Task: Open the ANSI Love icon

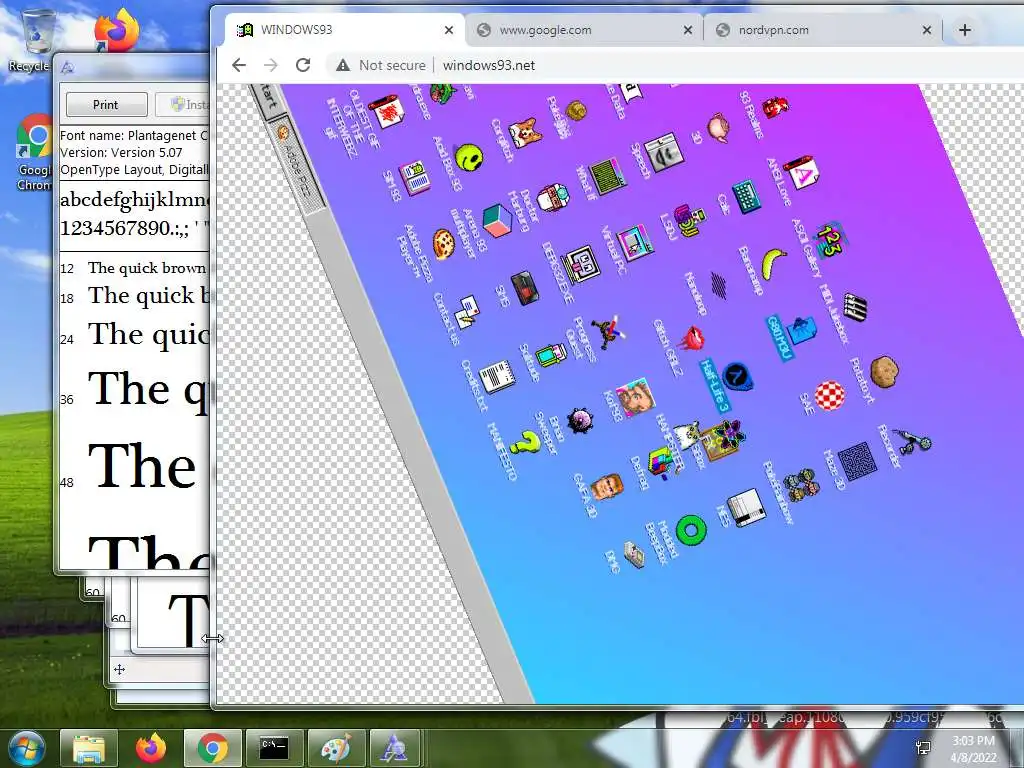Action: 801,173
